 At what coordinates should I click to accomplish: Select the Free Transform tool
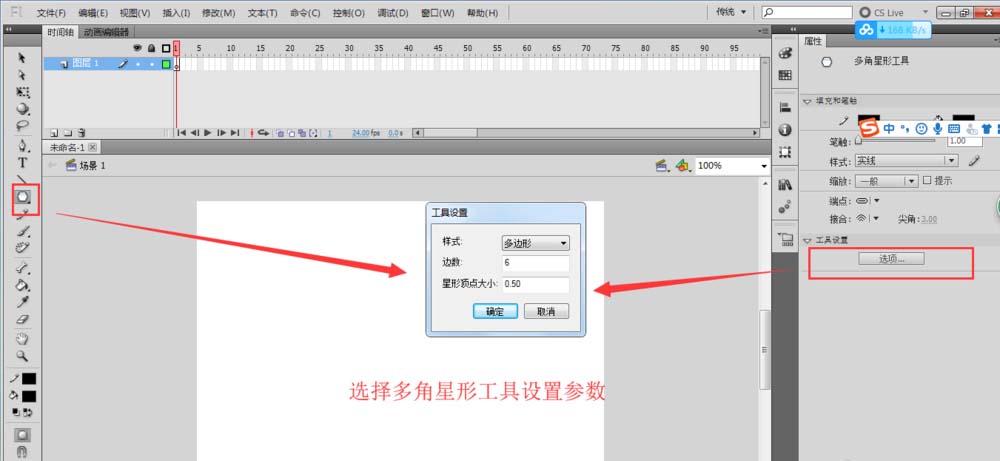(22, 92)
